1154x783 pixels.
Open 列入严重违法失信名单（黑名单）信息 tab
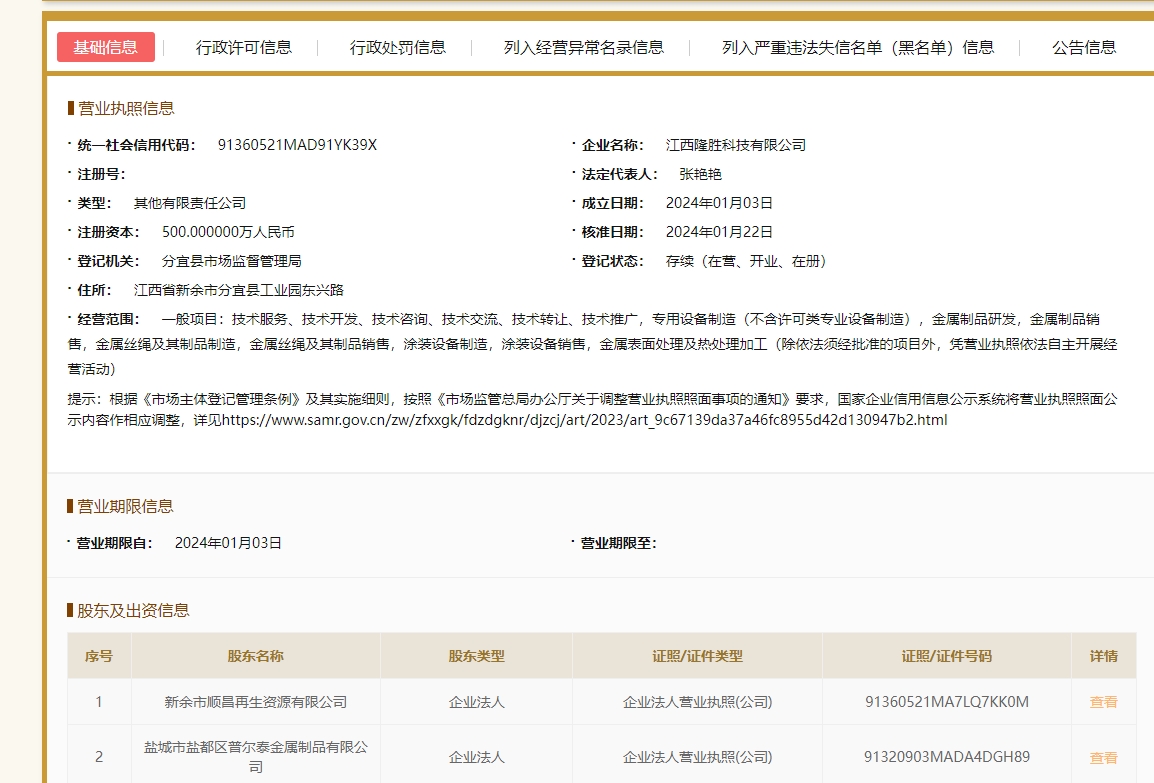tap(858, 48)
